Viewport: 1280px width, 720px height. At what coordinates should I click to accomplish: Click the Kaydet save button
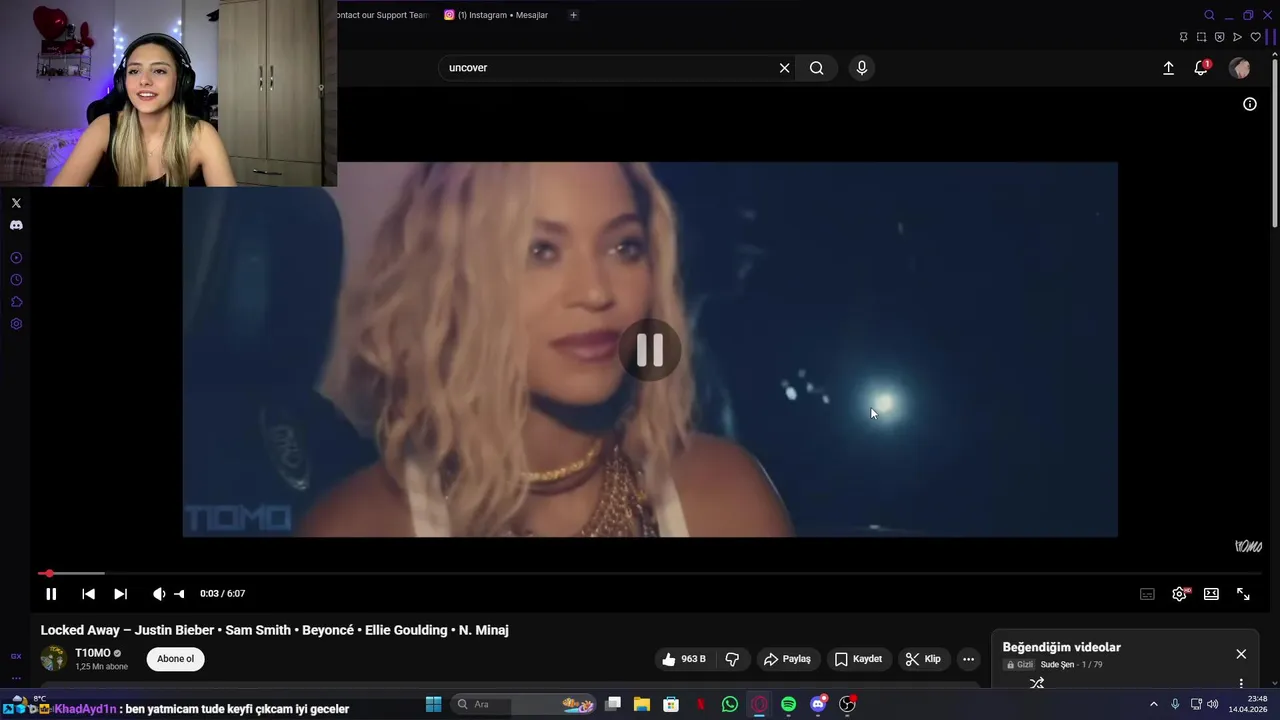[858, 659]
